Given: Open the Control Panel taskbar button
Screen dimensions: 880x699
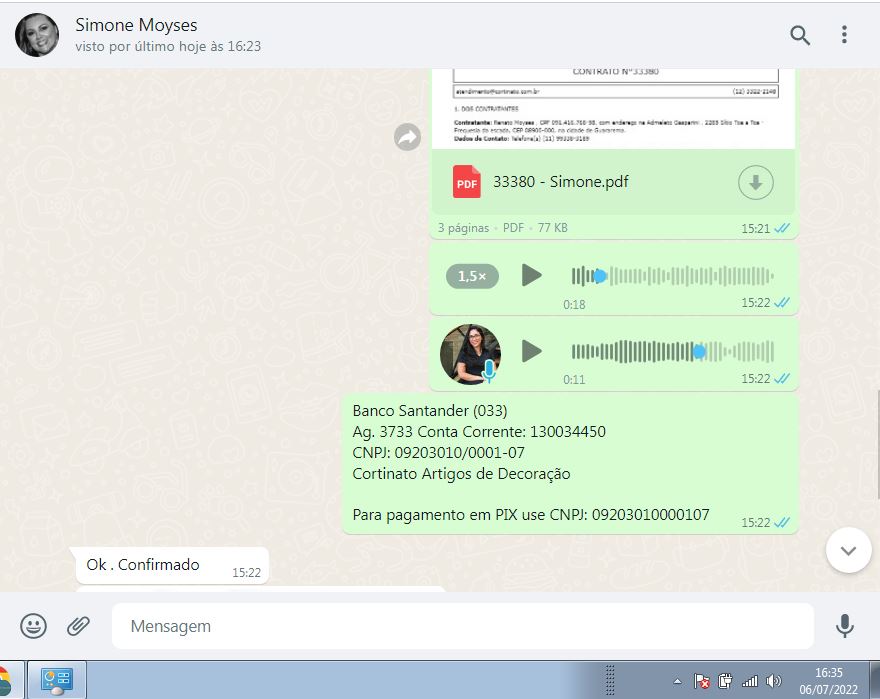Looking at the screenshot, I should pos(57,680).
